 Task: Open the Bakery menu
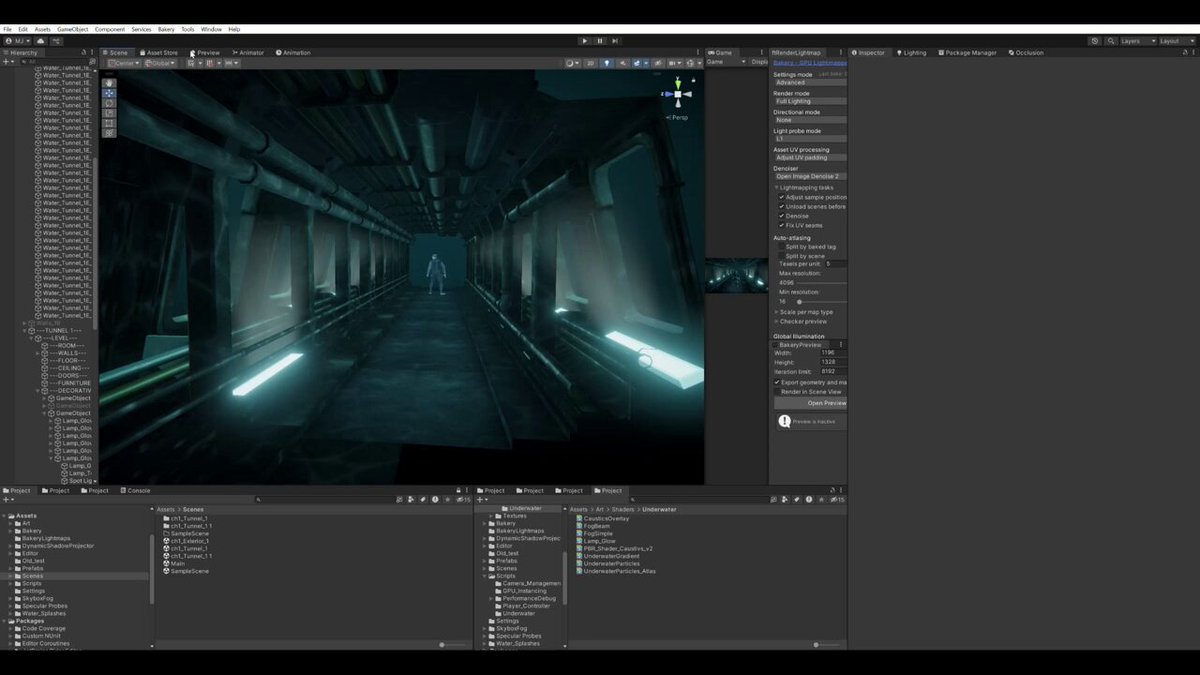point(166,29)
